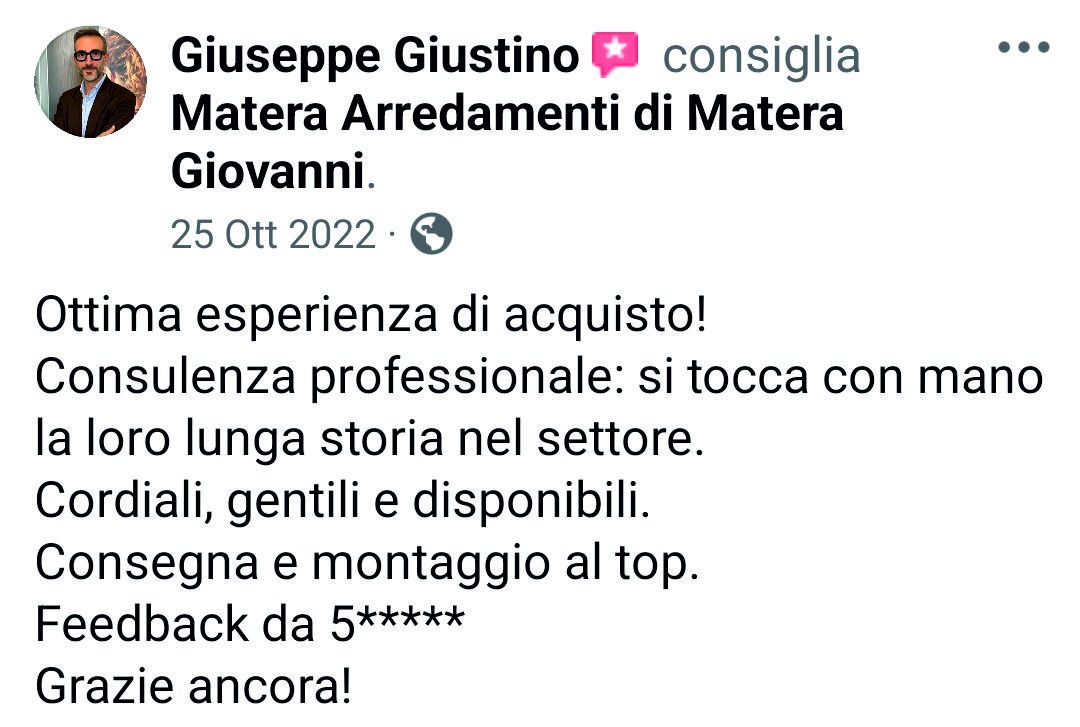
Task: Select the line Ottima esperienza di acquisto
Action: click(371, 316)
